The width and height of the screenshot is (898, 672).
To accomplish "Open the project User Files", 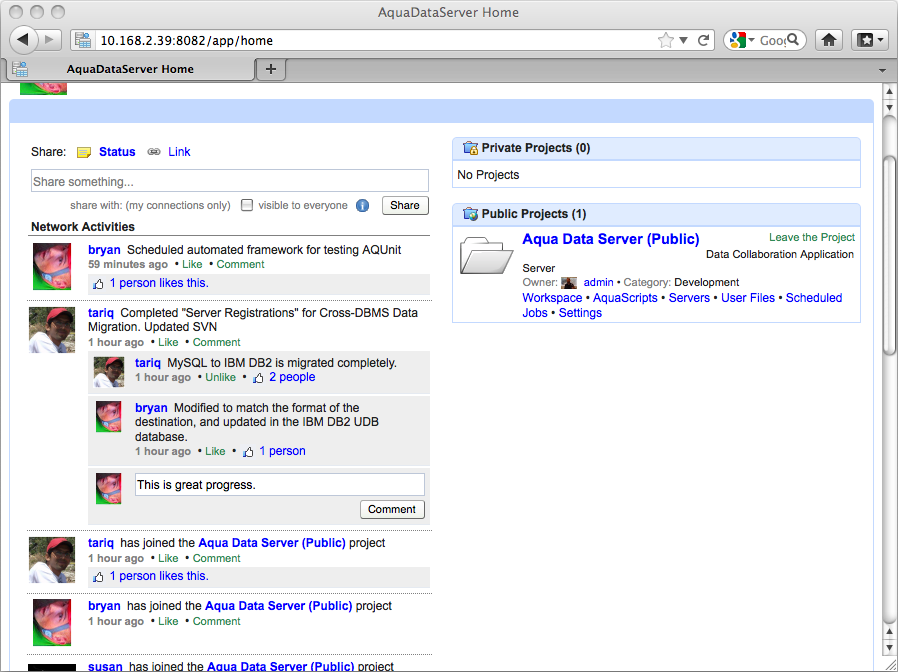I will (x=747, y=298).
